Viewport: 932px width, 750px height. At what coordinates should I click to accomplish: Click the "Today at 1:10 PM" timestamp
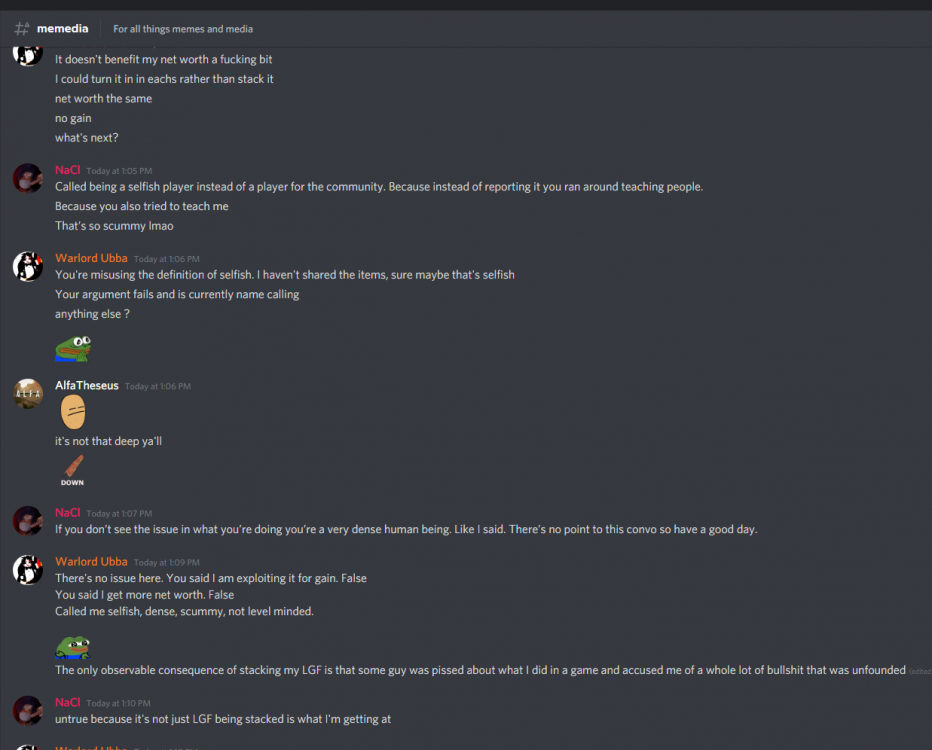pos(119,703)
